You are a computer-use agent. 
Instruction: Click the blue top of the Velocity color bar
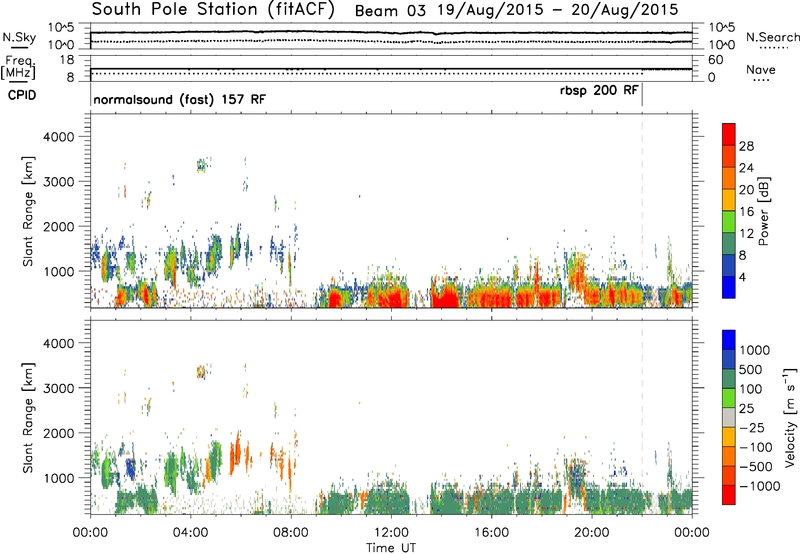pos(729,340)
